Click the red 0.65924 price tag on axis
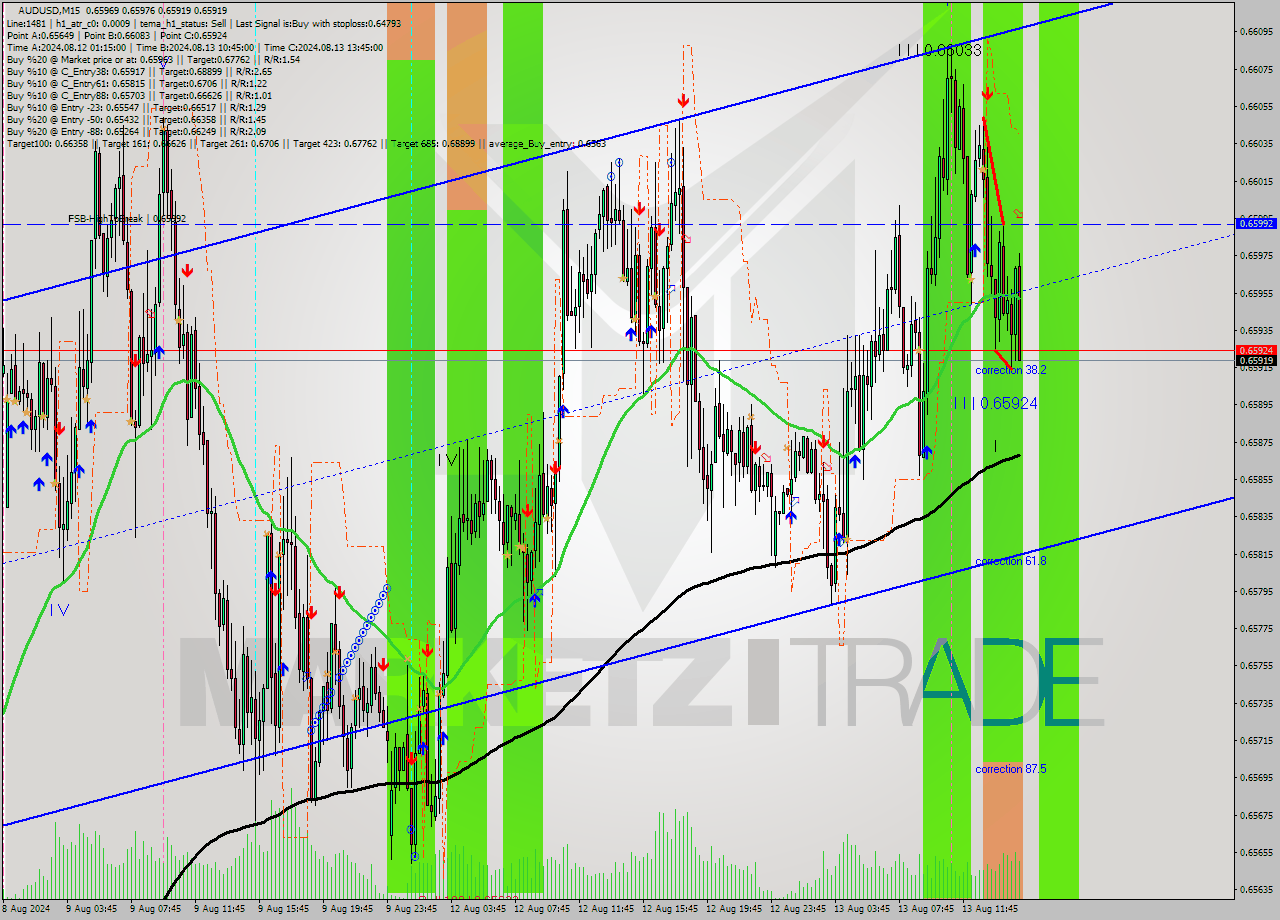The height and width of the screenshot is (920, 1280). pyautogui.click(x=1257, y=350)
